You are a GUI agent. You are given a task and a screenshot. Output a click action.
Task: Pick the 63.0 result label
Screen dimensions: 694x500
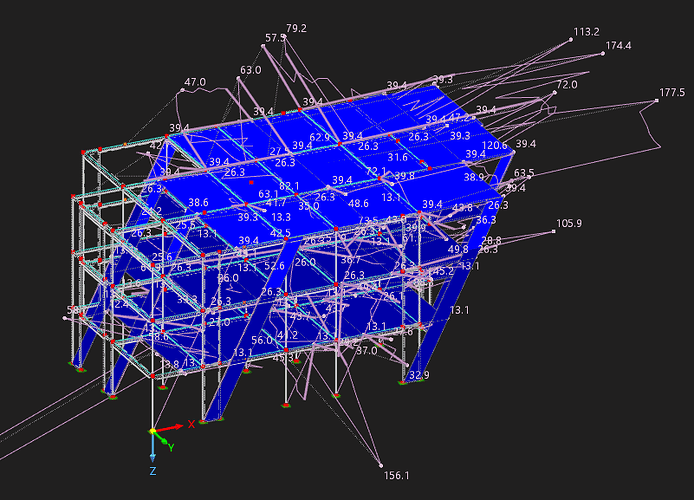click(250, 70)
